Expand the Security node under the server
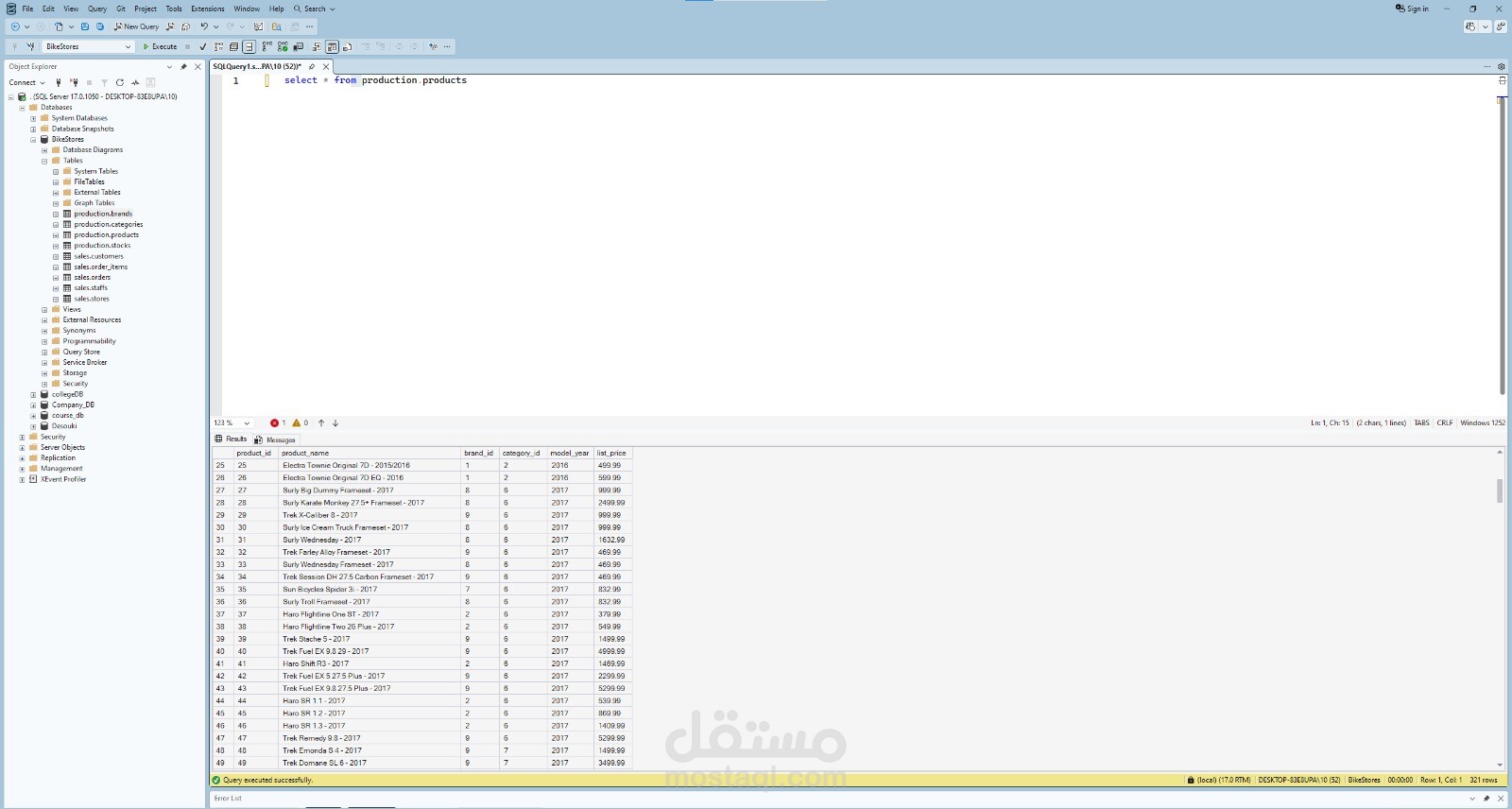This screenshot has width=1512, height=809. click(22, 438)
